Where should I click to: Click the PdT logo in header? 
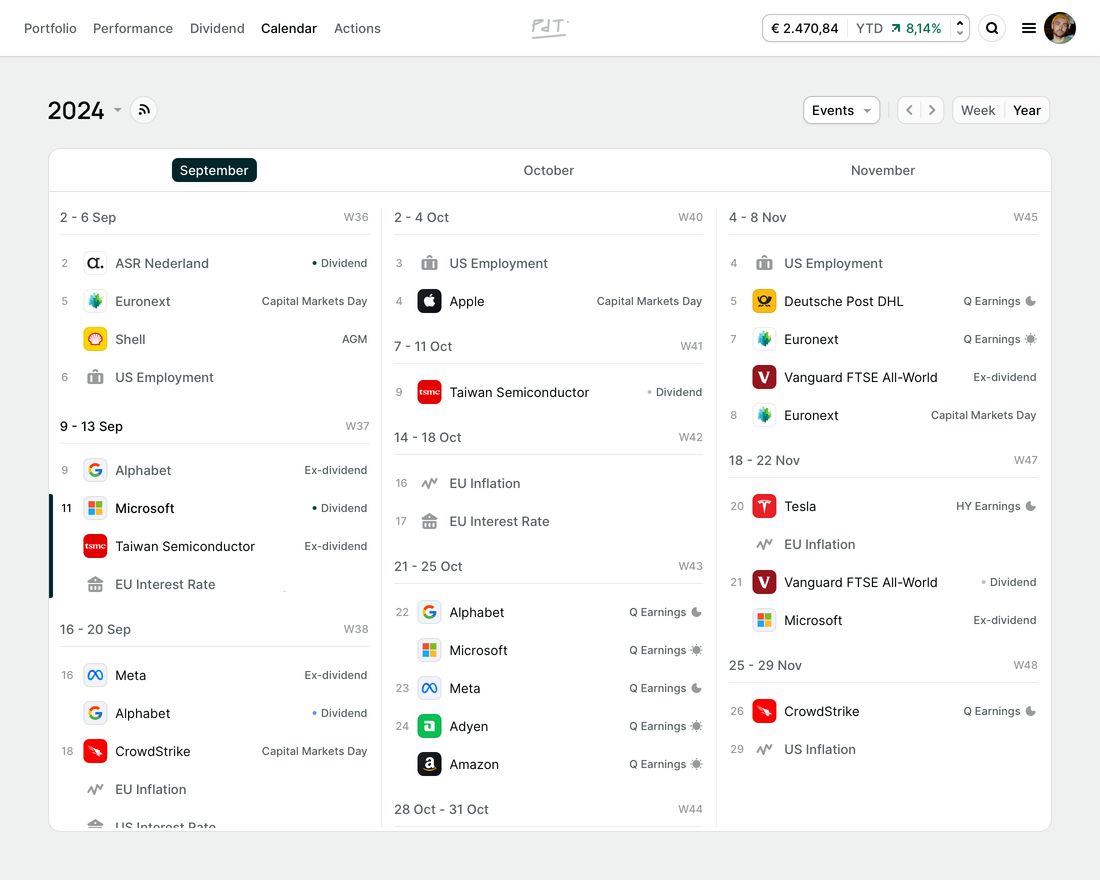549,28
